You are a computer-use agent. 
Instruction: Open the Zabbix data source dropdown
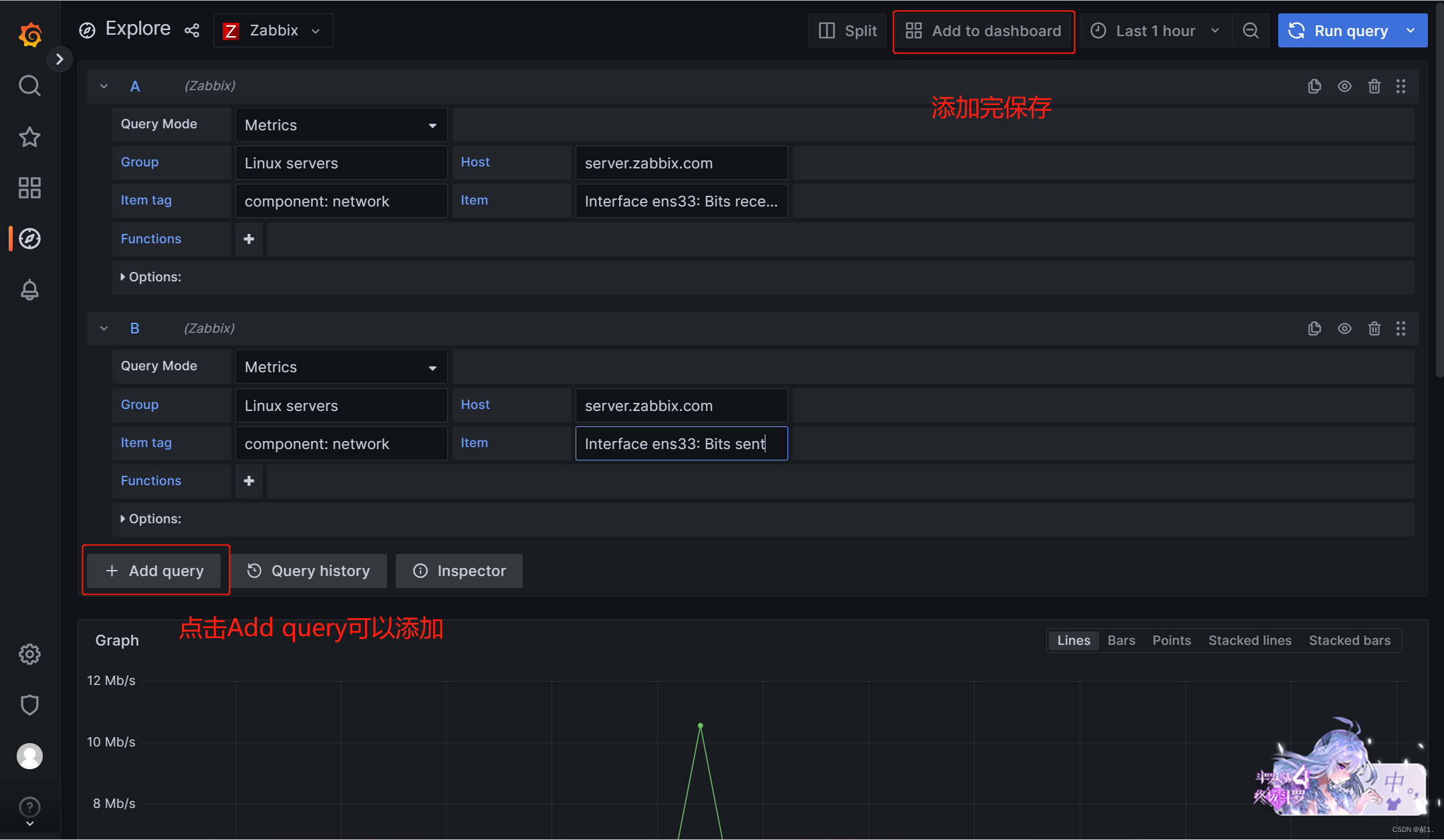click(x=273, y=31)
